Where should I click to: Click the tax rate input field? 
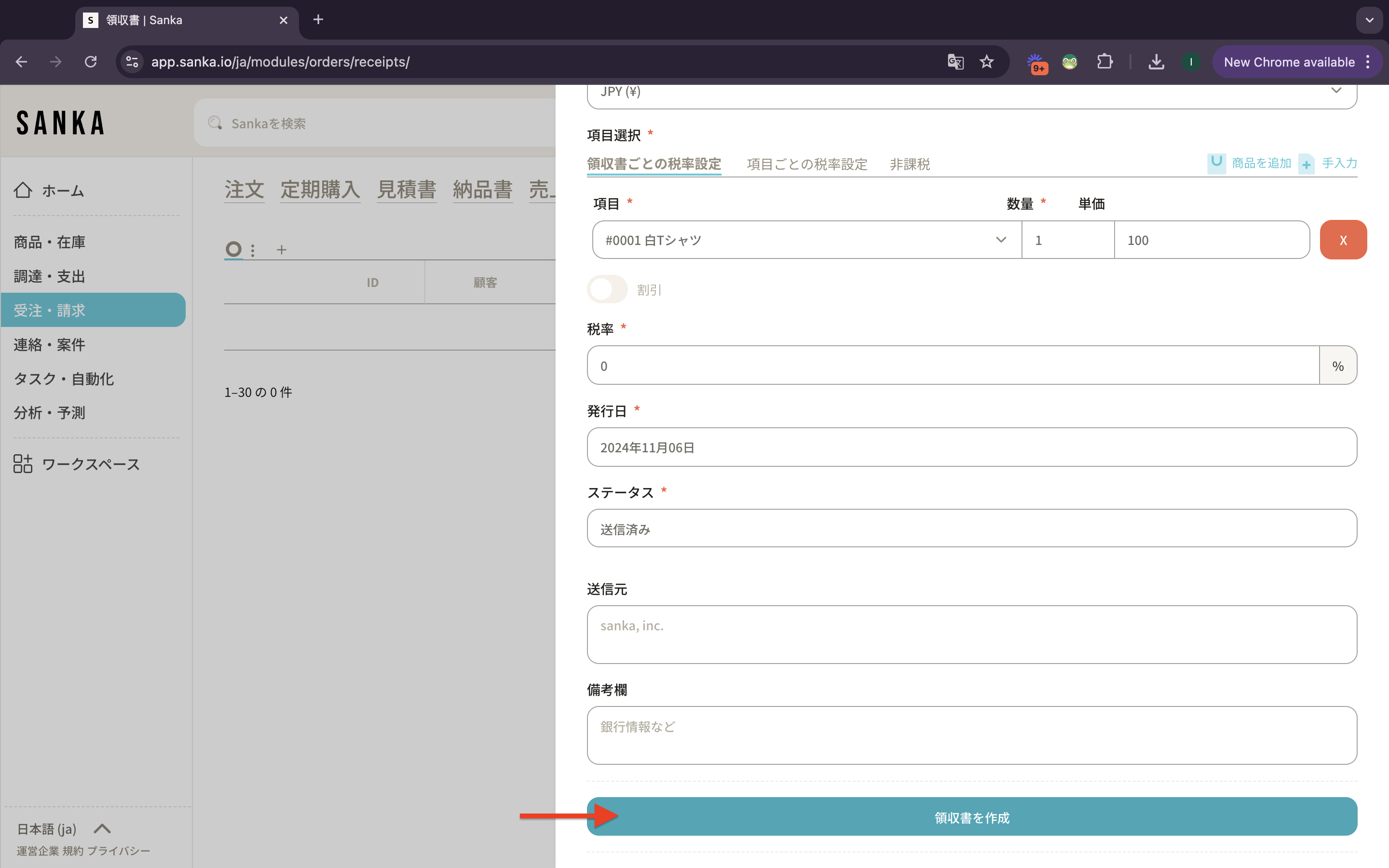[953, 366]
